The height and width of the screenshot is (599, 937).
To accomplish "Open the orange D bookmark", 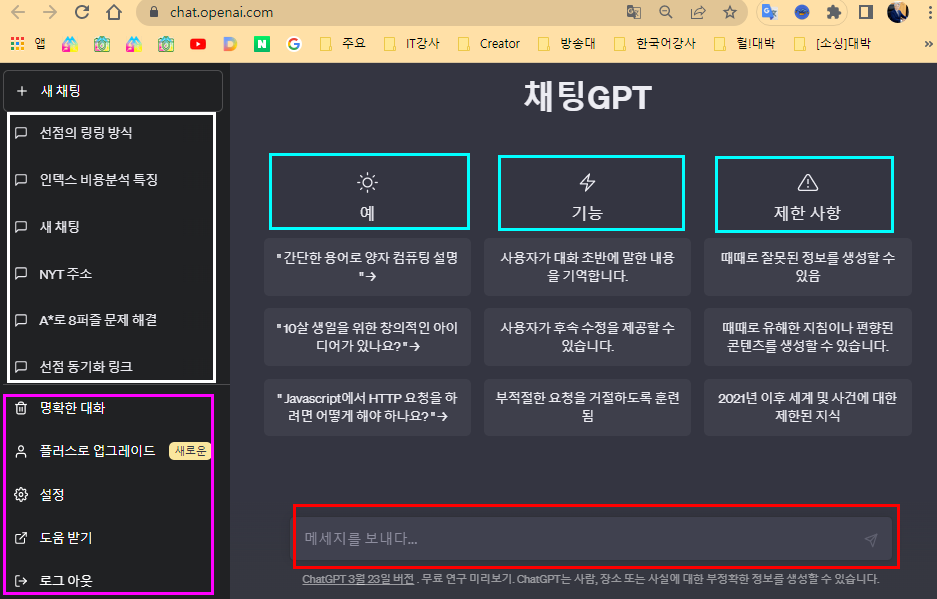I will [230, 44].
